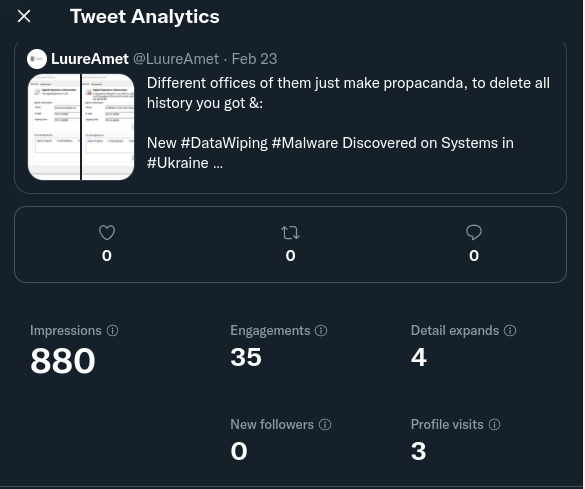Open the Detail expands info icon
Viewport: 585px width, 489px height.
[510, 330]
